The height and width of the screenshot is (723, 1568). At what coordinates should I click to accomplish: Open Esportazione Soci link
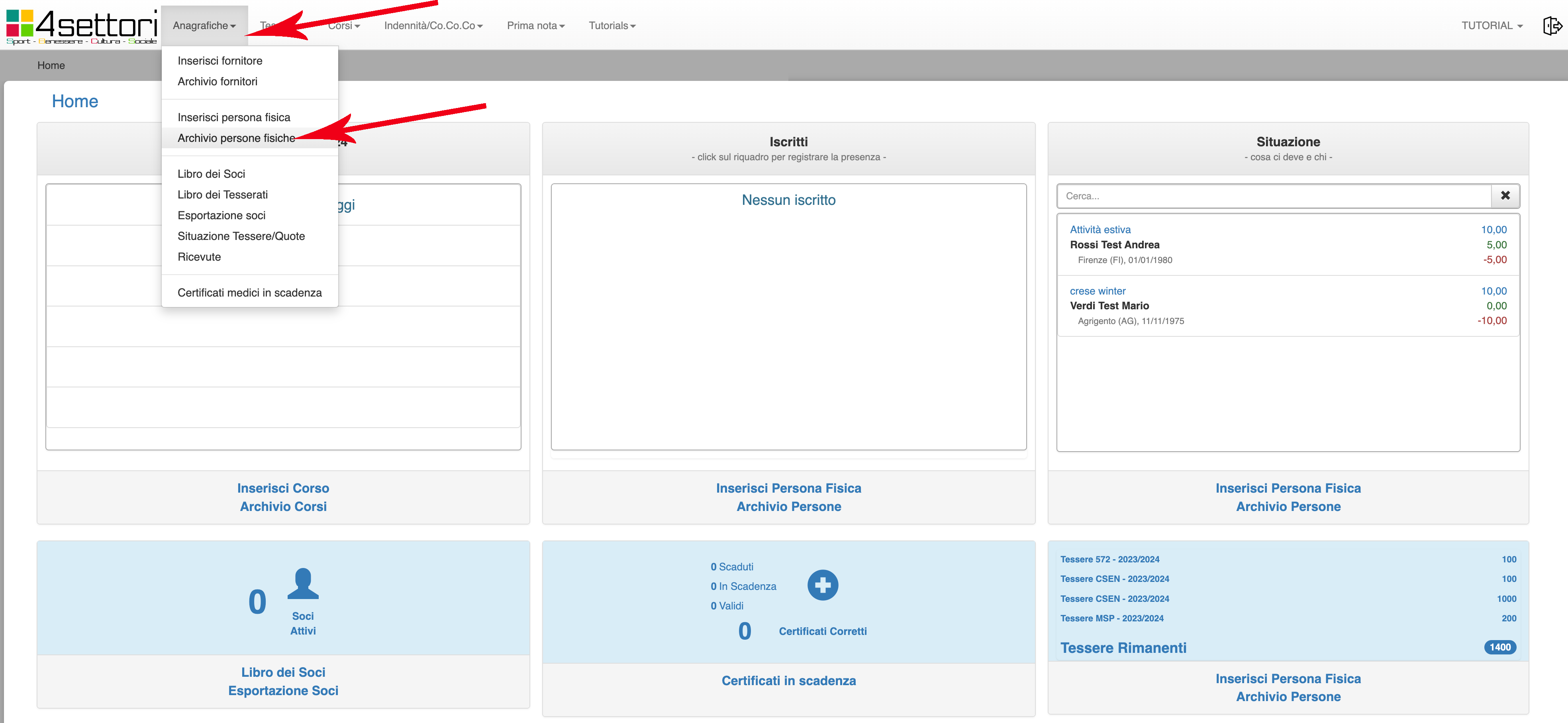[283, 690]
